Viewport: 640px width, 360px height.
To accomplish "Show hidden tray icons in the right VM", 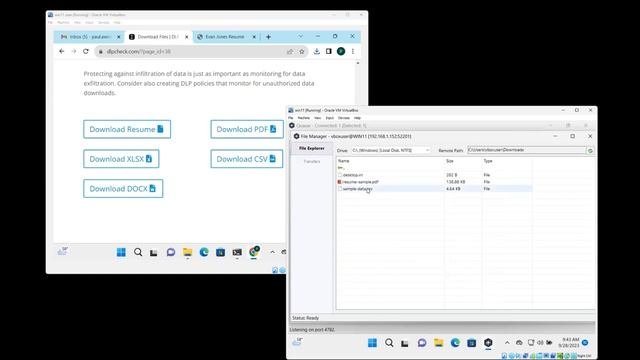I will point(507,343).
